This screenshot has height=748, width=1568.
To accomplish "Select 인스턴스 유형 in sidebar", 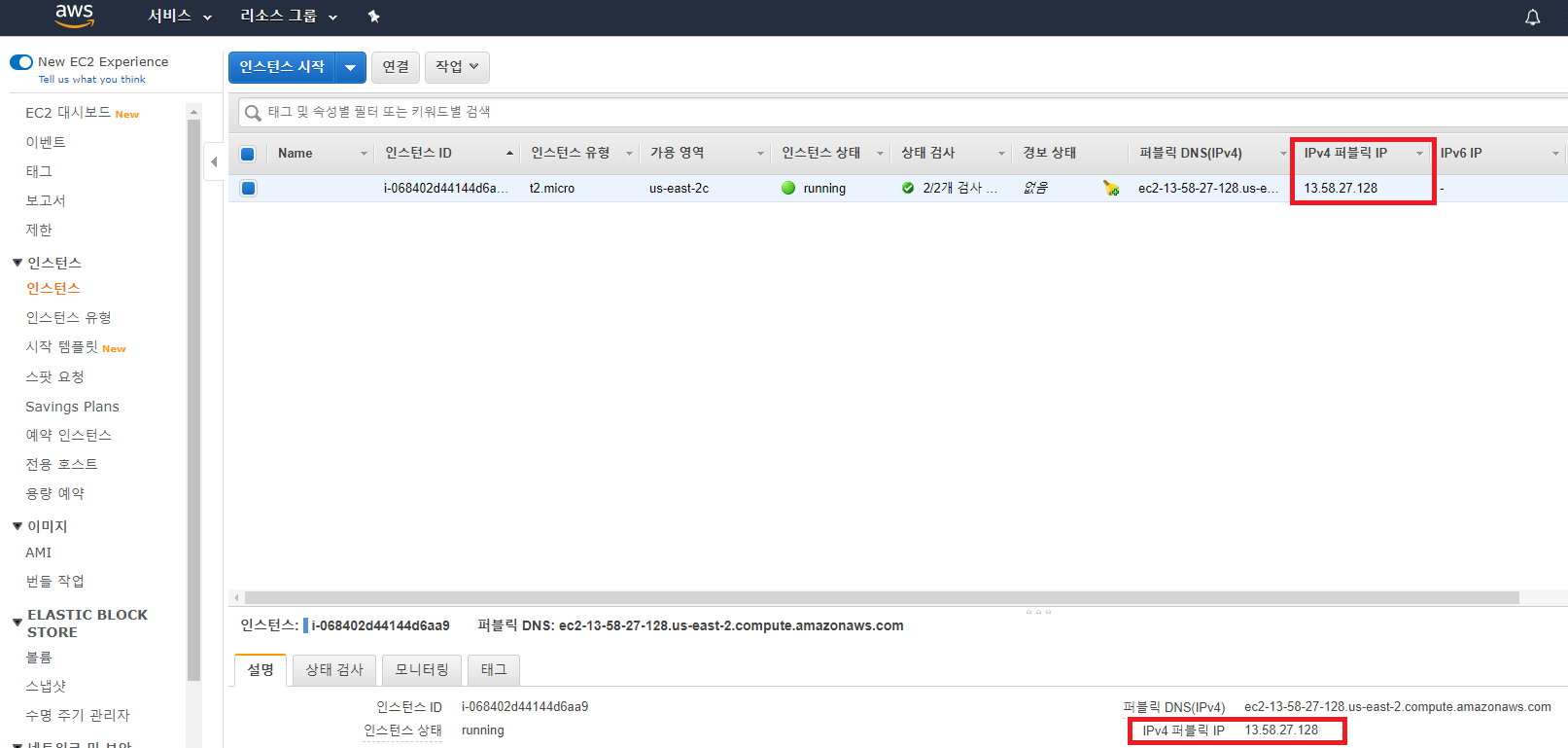I will pyautogui.click(x=68, y=317).
